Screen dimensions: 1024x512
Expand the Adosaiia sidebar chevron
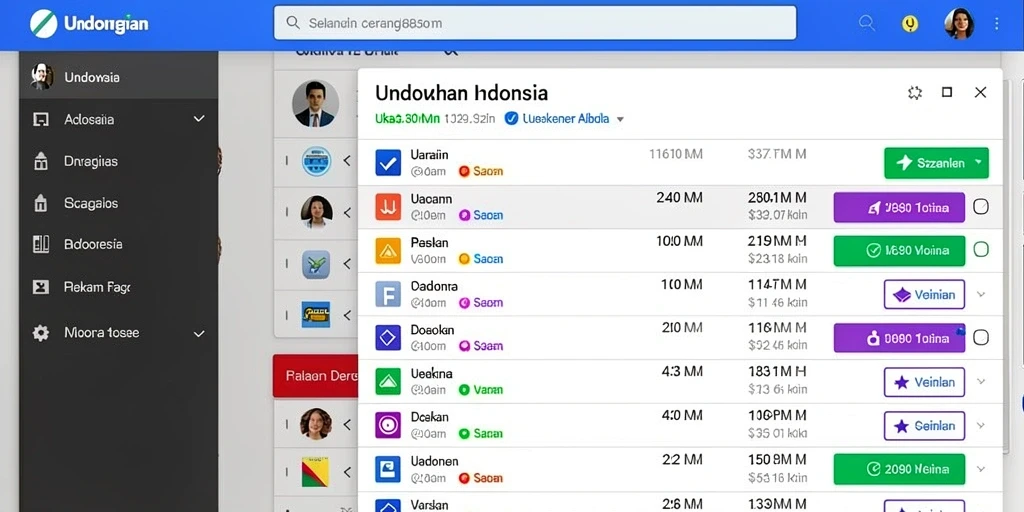point(199,119)
